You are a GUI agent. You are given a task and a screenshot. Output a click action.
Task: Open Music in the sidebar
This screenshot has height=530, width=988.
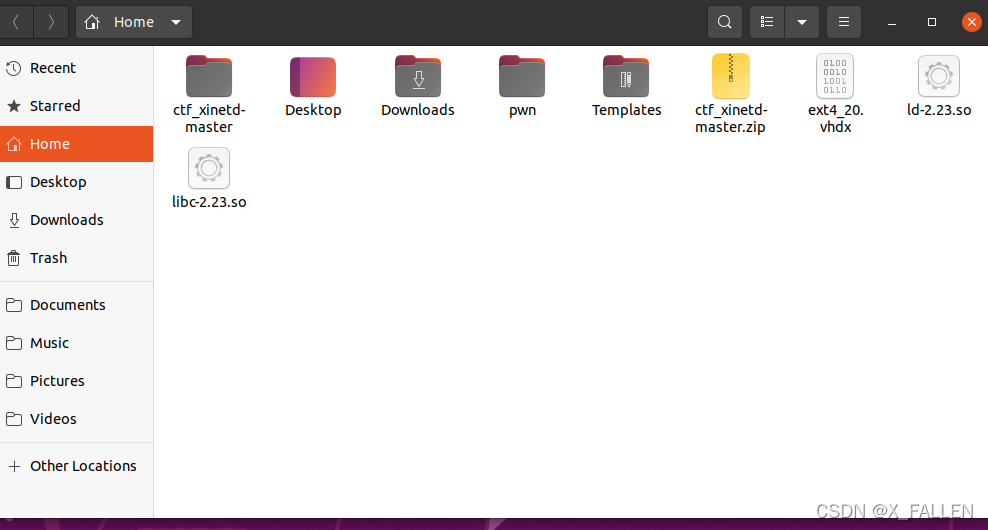(x=76, y=343)
